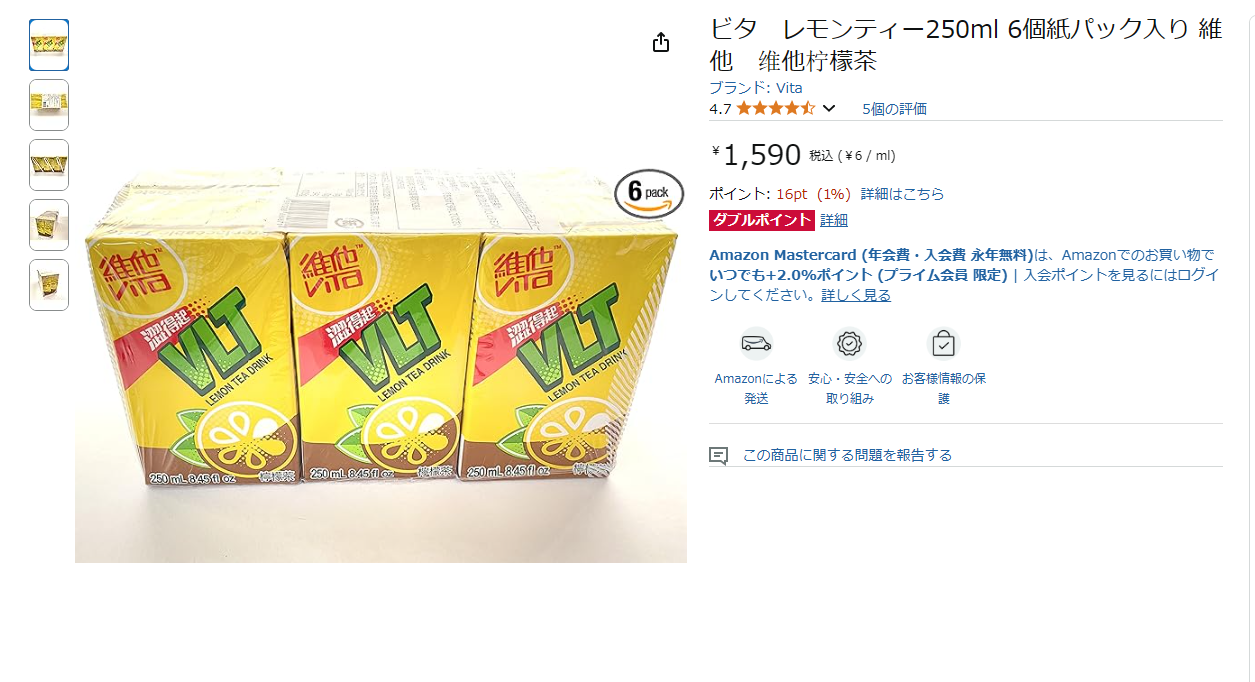This screenshot has height=682, width=1255.
Task: Click the Amazon delivery truck icon
Action: point(756,344)
